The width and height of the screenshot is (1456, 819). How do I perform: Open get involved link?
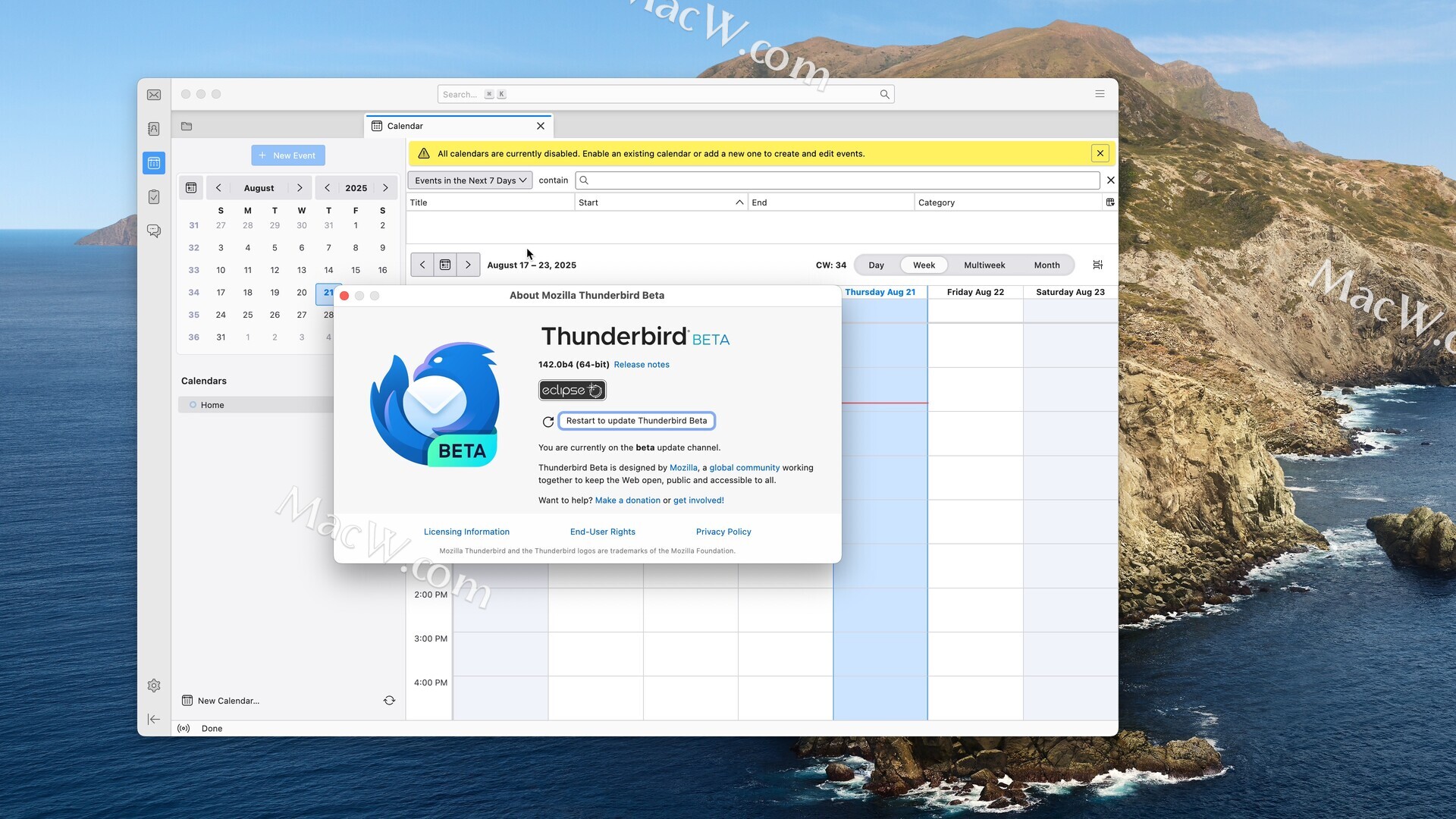click(x=698, y=500)
